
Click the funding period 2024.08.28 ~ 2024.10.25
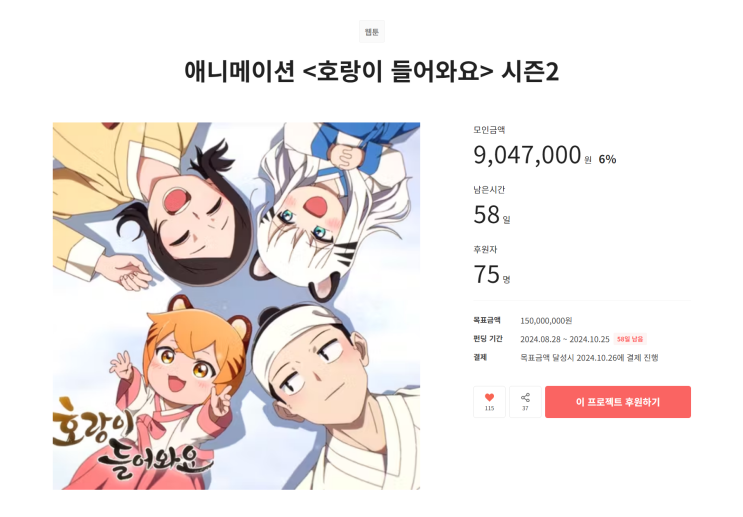pyautogui.click(x=564, y=339)
